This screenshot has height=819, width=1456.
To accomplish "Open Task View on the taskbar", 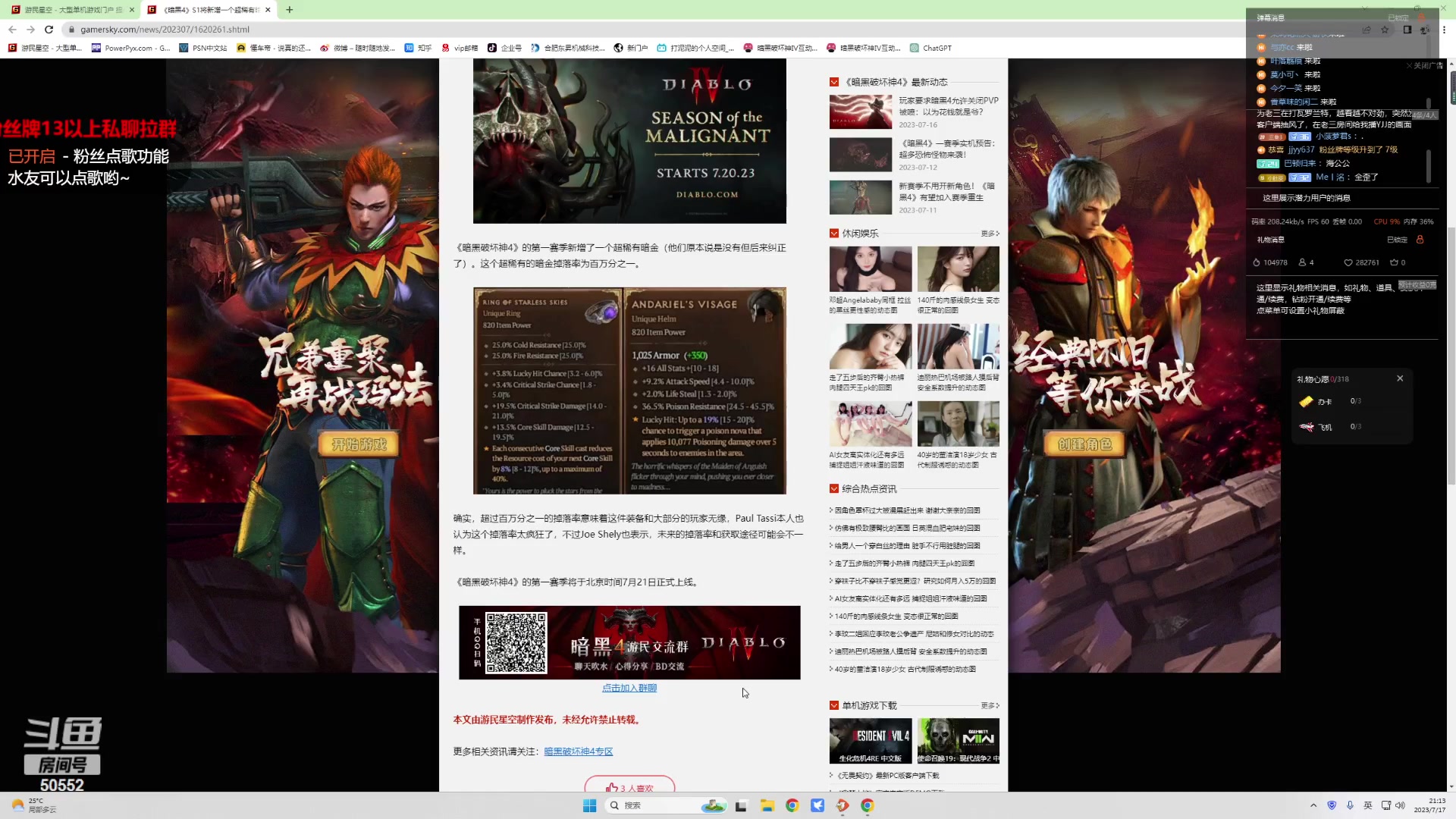I will click(x=741, y=805).
